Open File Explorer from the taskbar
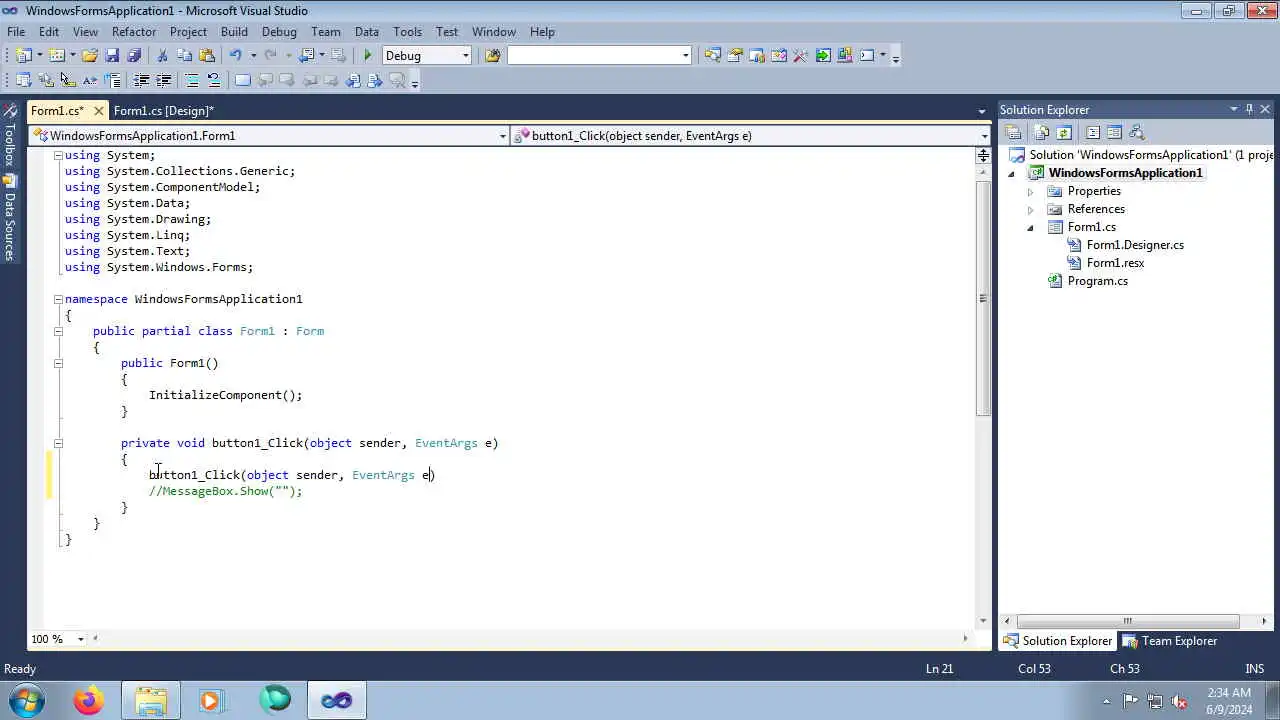 (x=151, y=700)
